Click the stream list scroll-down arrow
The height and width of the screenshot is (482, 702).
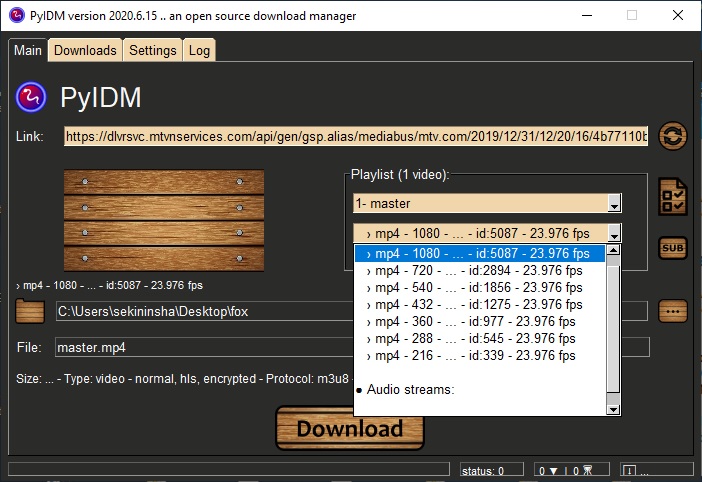click(613, 409)
